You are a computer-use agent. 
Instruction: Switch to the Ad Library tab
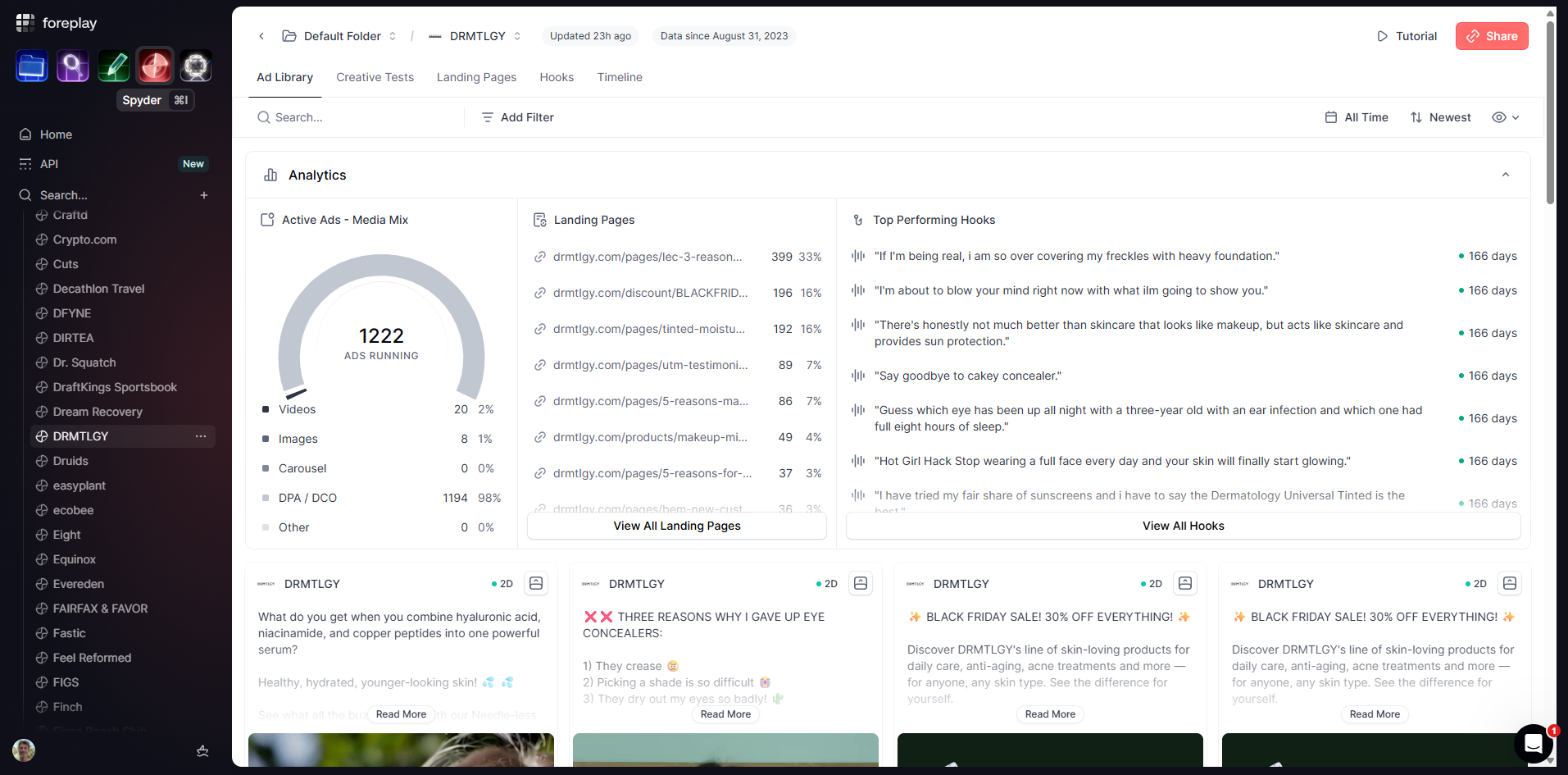tap(284, 77)
